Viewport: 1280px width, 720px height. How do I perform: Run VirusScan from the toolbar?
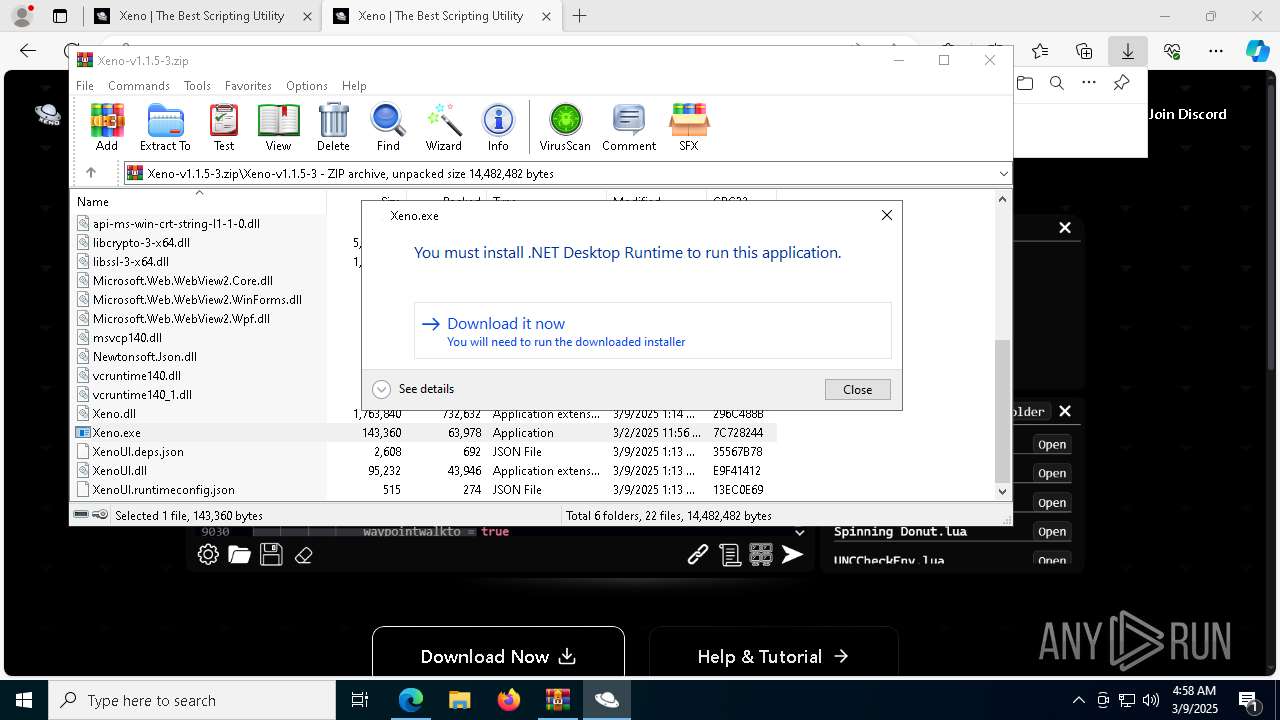tap(565, 127)
